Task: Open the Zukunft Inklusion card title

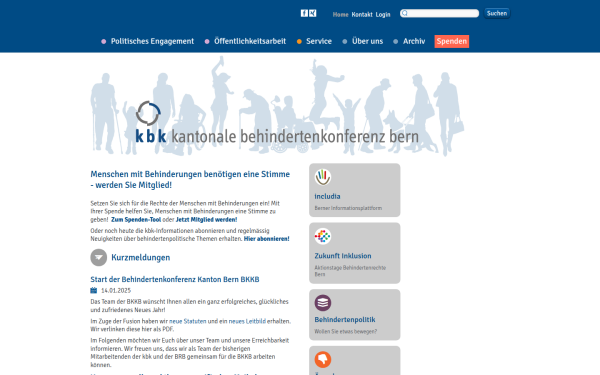Action: coord(343,256)
